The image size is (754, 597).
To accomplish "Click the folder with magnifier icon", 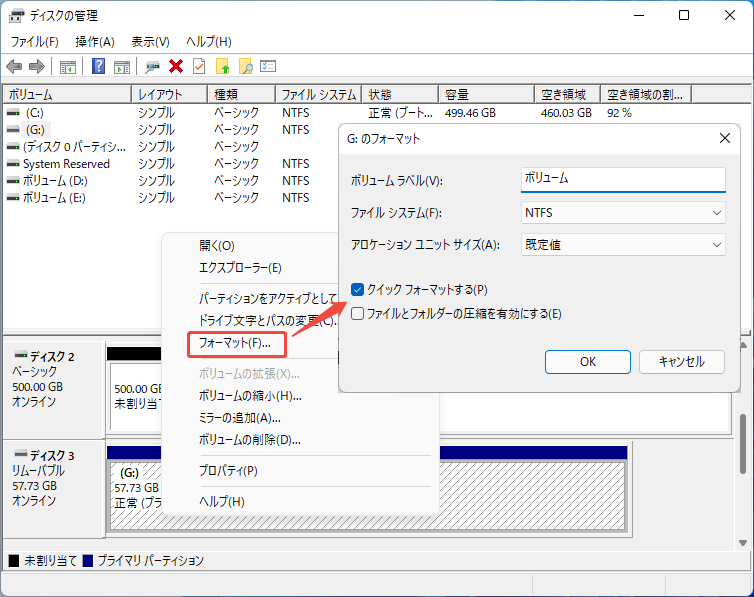I will [246, 66].
